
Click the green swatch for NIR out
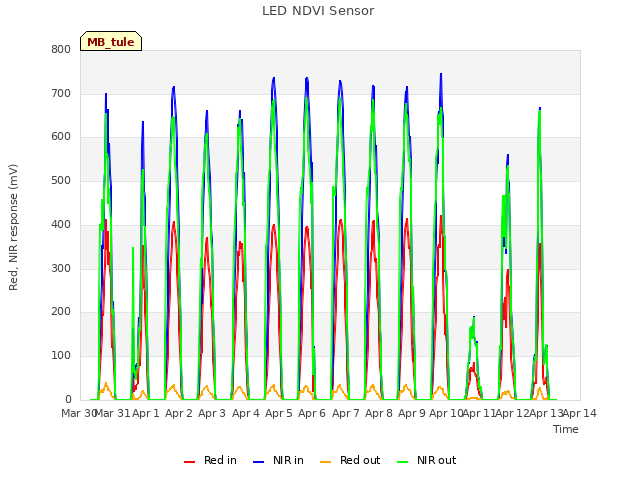coord(402,461)
